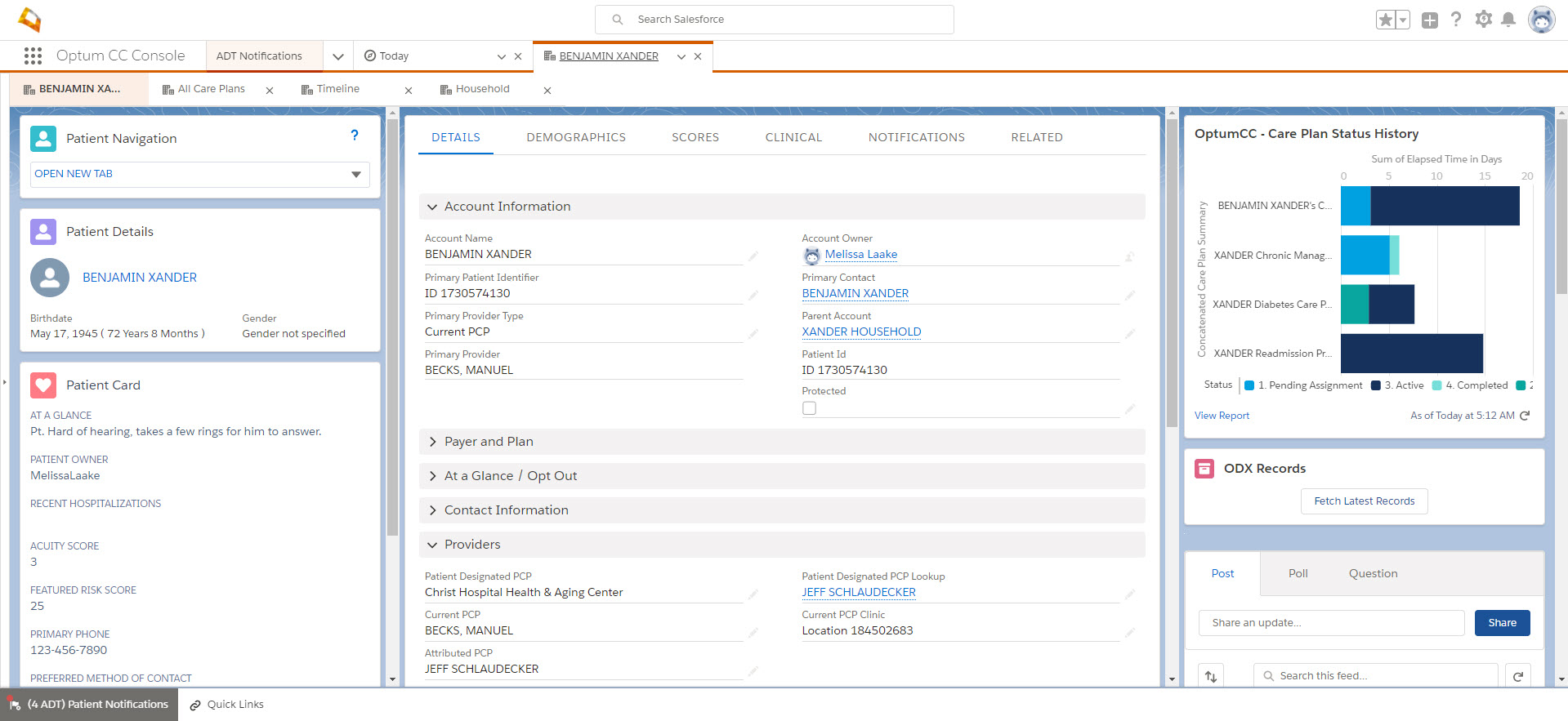Edit Account Name with pencil icon
Image resolution: width=1568 pixels, height=721 pixels.
pyautogui.click(x=753, y=256)
